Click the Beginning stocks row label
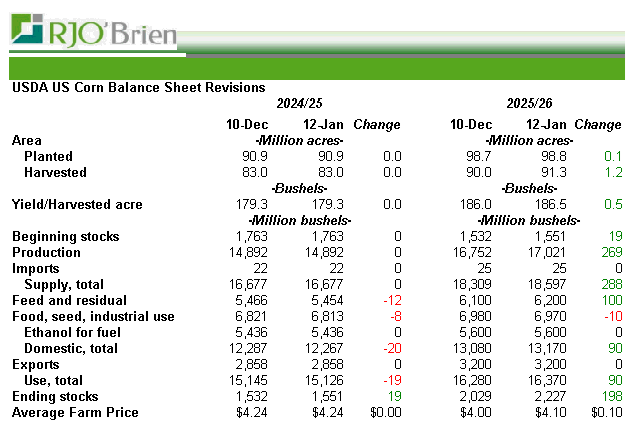636x430 pixels. (x=65, y=237)
